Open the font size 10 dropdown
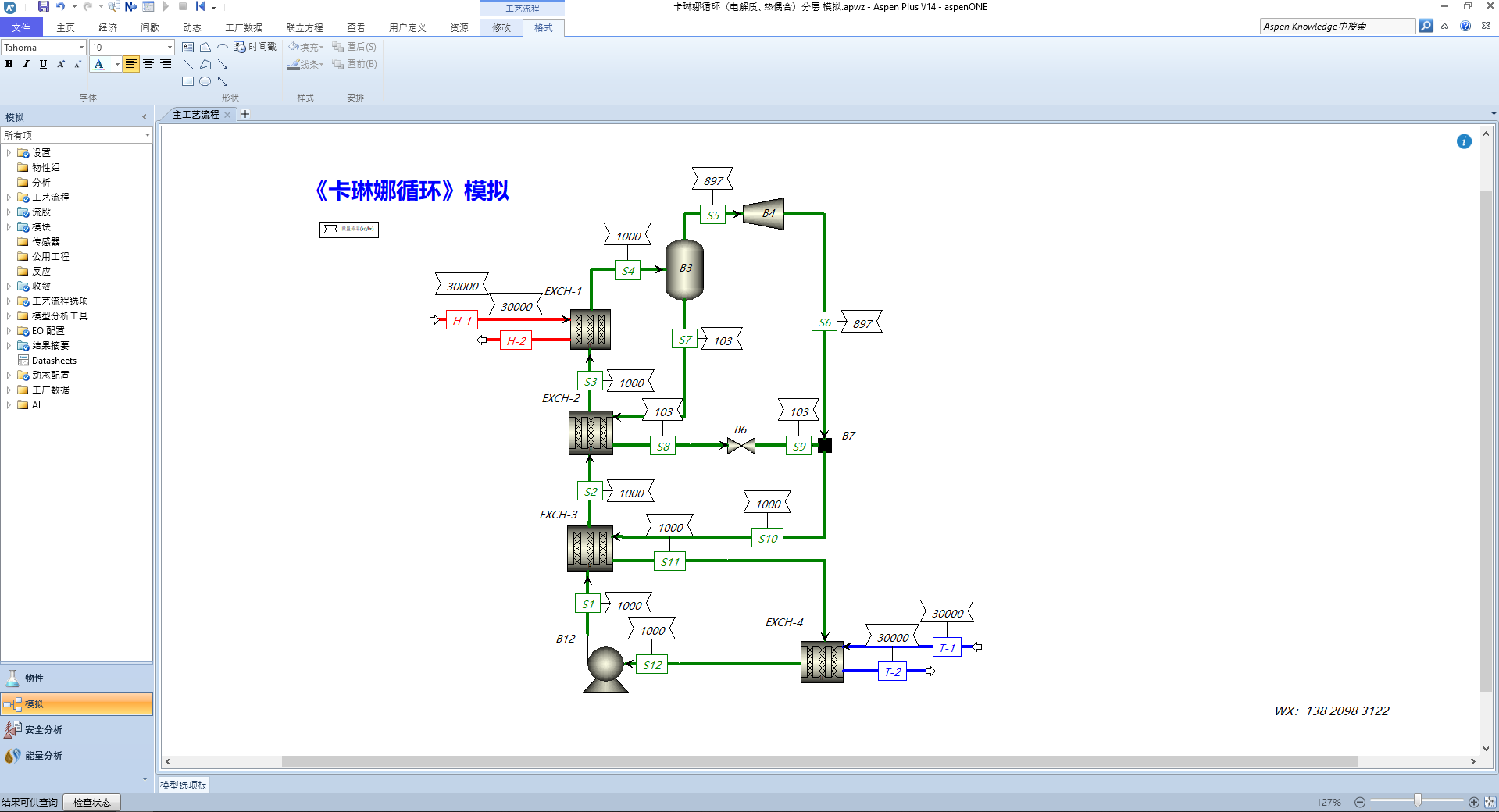Image resolution: width=1499 pixels, height=812 pixels. pos(170,48)
